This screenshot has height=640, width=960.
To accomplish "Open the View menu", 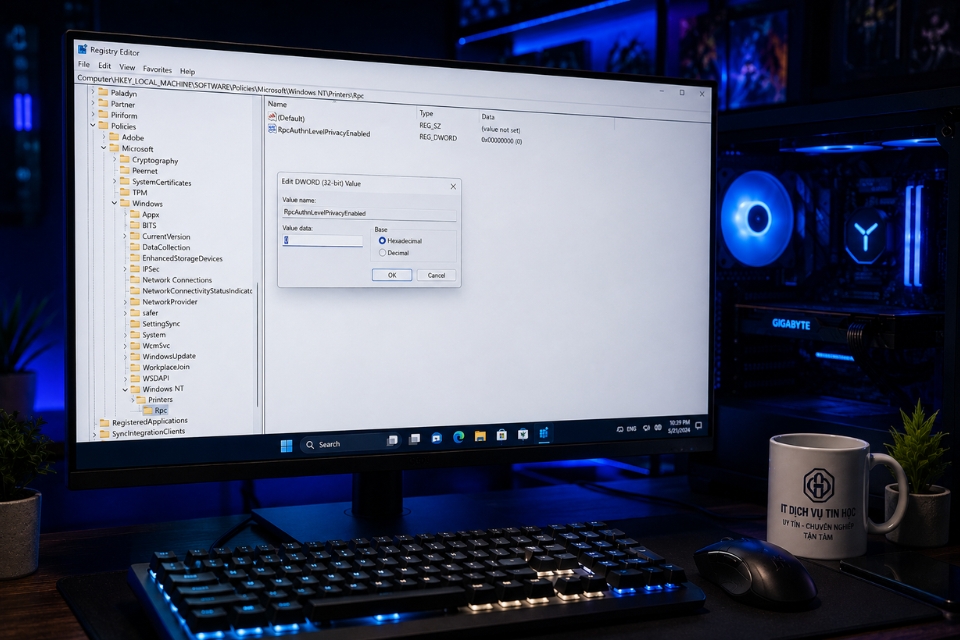I will (x=127, y=67).
